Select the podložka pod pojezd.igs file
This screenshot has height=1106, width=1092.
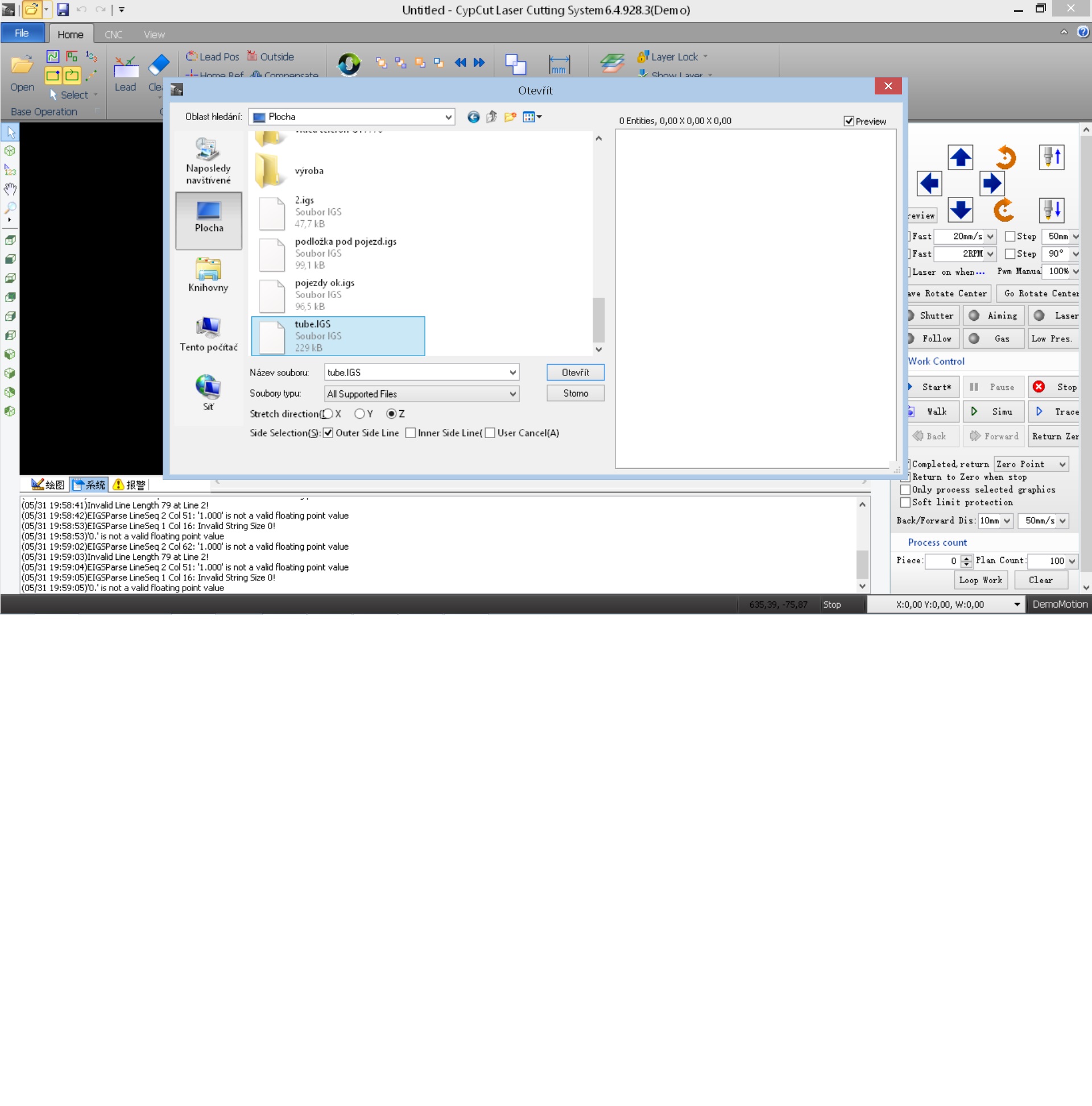click(338, 253)
